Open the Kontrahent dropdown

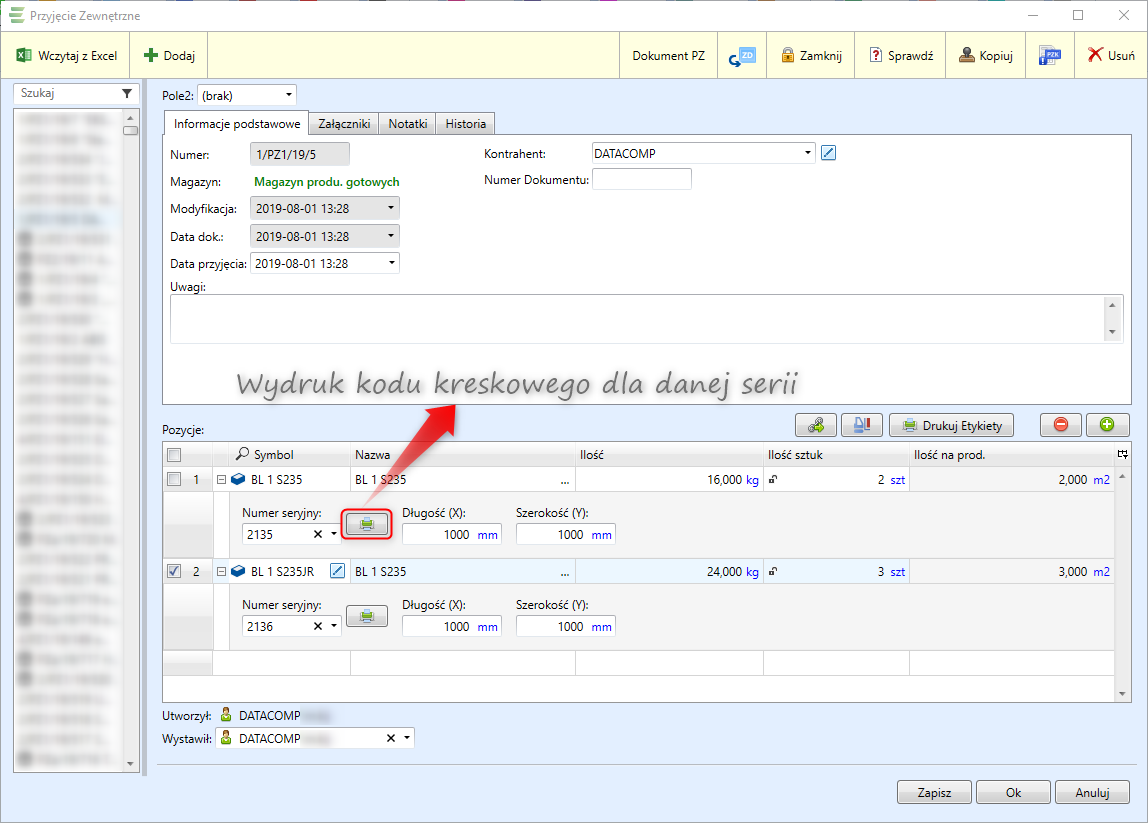pos(808,153)
